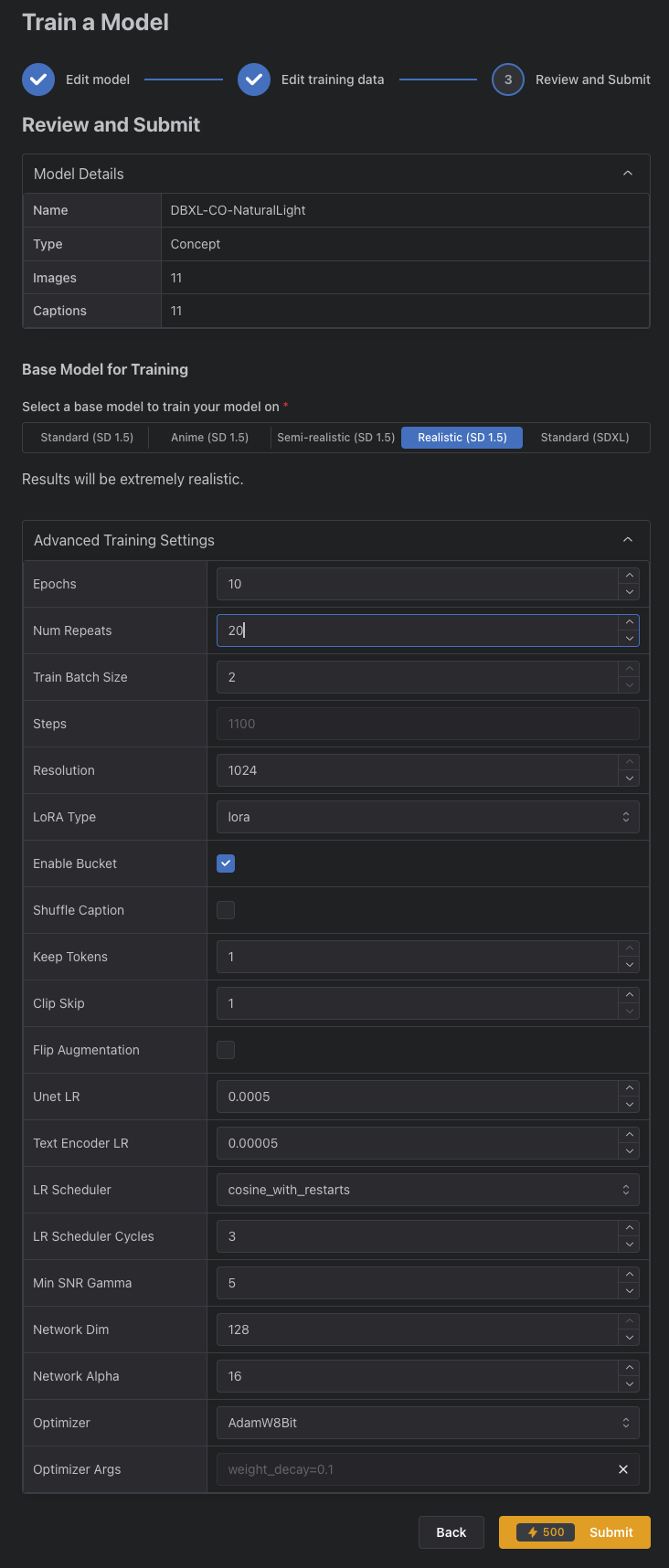669x1568 pixels.
Task: Open the LR Scheduler dropdown
Action: 427,1190
